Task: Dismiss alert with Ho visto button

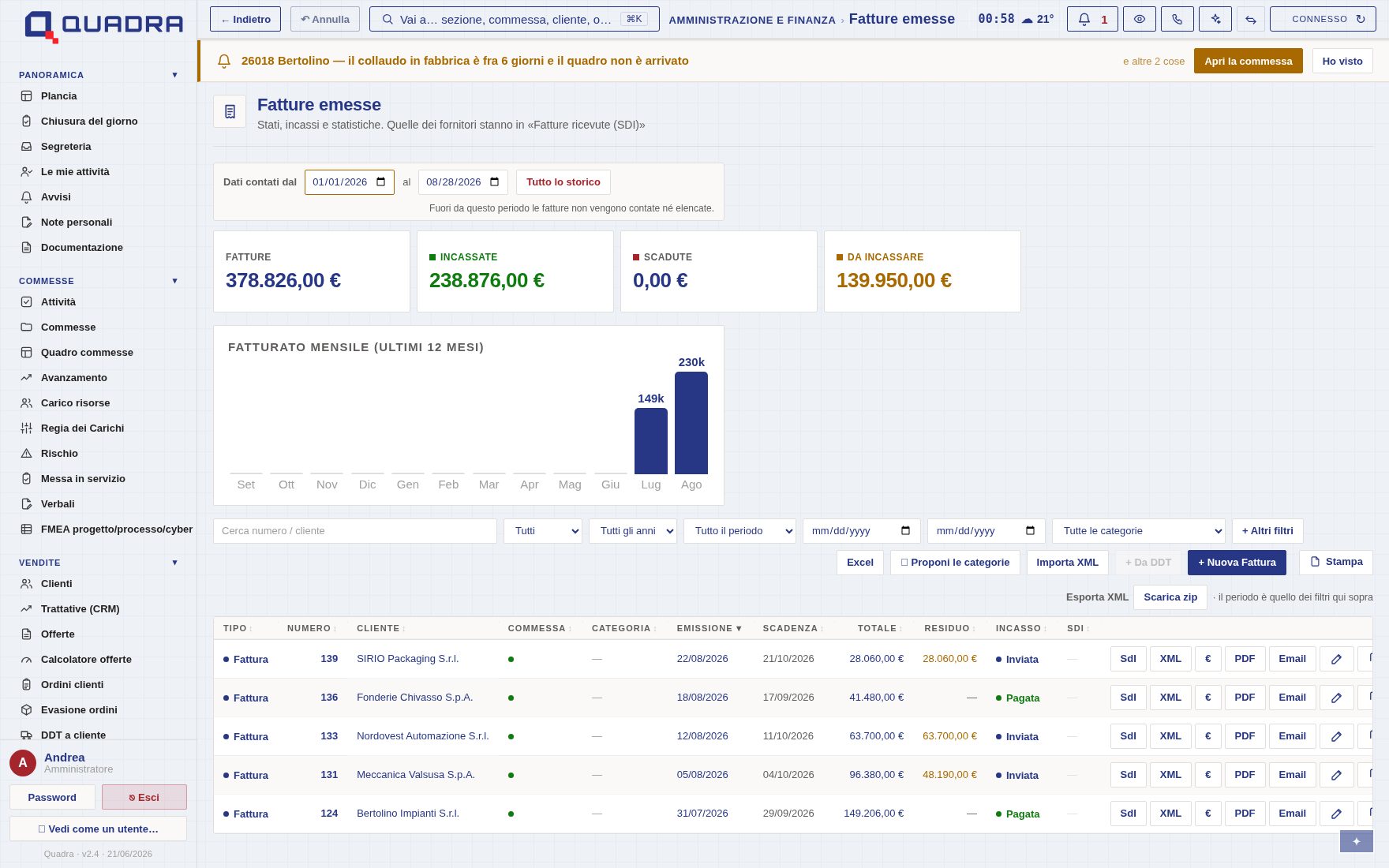Action: click(x=1342, y=61)
